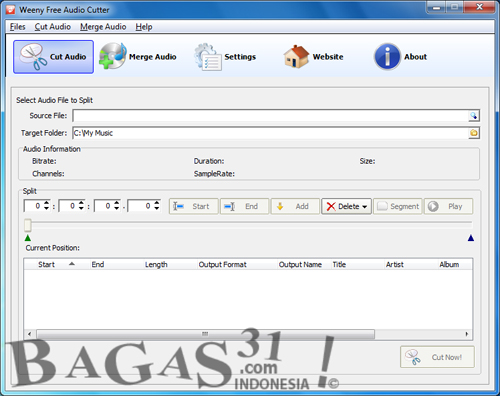This screenshot has height=396, width=500.
Task: Open the Merge Audio menu
Action: (103, 27)
